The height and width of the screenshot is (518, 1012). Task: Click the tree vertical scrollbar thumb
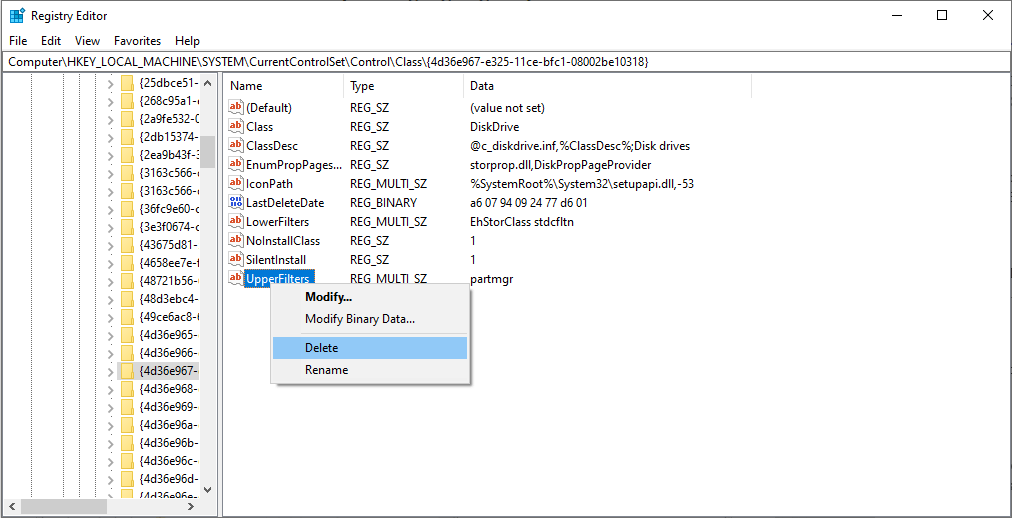tap(207, 153)
